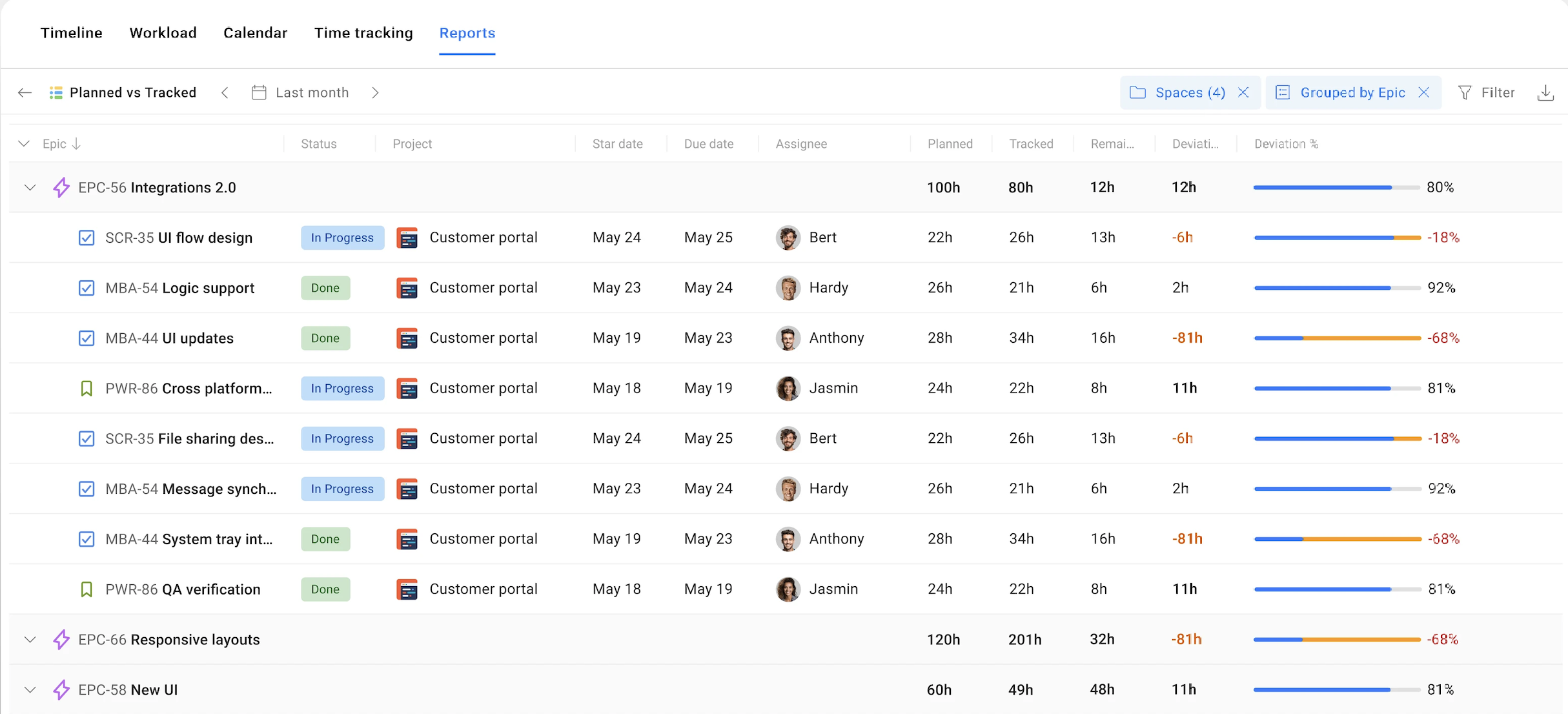Click the bookmark icon for PWR-86 Cross platform
The width and height of the screenshot is (1568, 714).
87,389
